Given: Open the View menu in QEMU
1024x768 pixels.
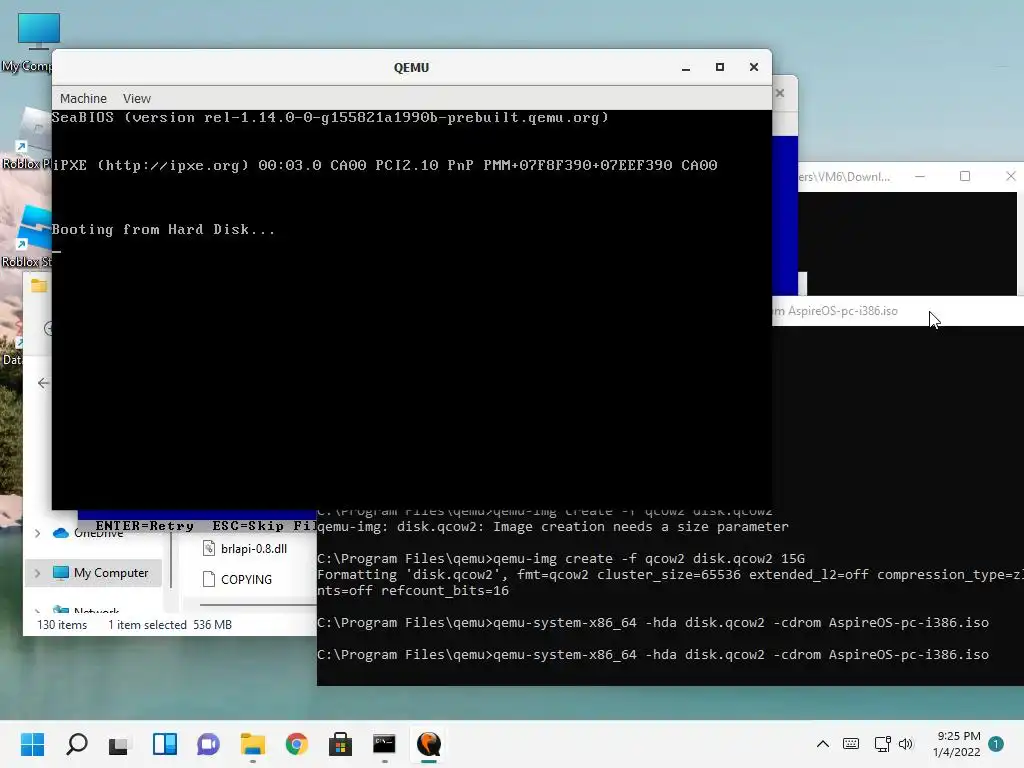Looking at the screenshot, I should click(x=136, y=98).
